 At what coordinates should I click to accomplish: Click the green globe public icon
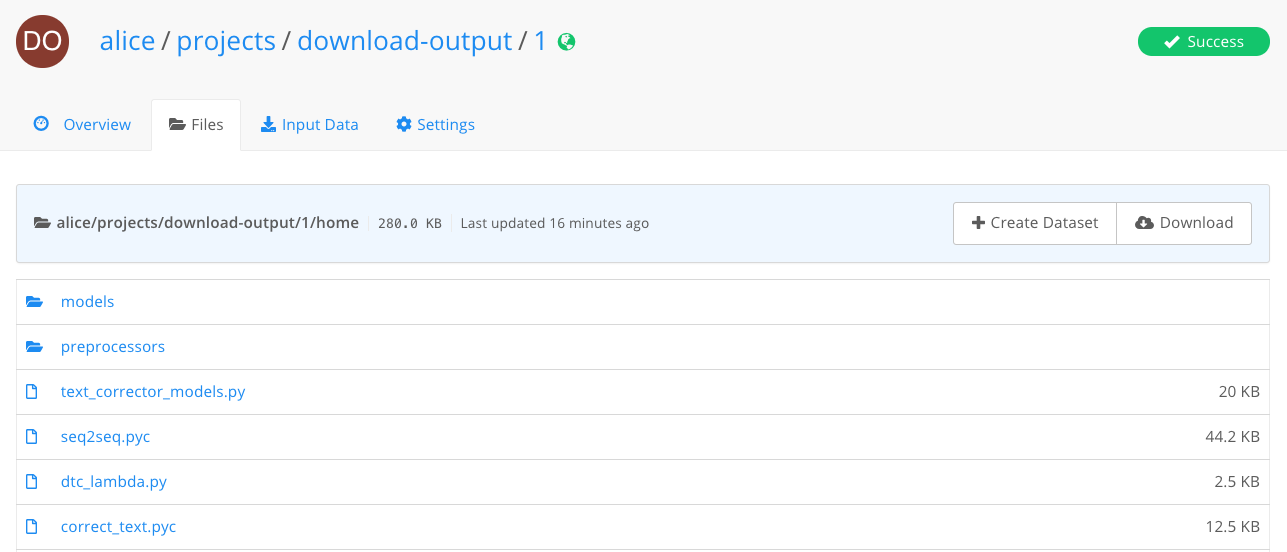(x=566, y=42)
